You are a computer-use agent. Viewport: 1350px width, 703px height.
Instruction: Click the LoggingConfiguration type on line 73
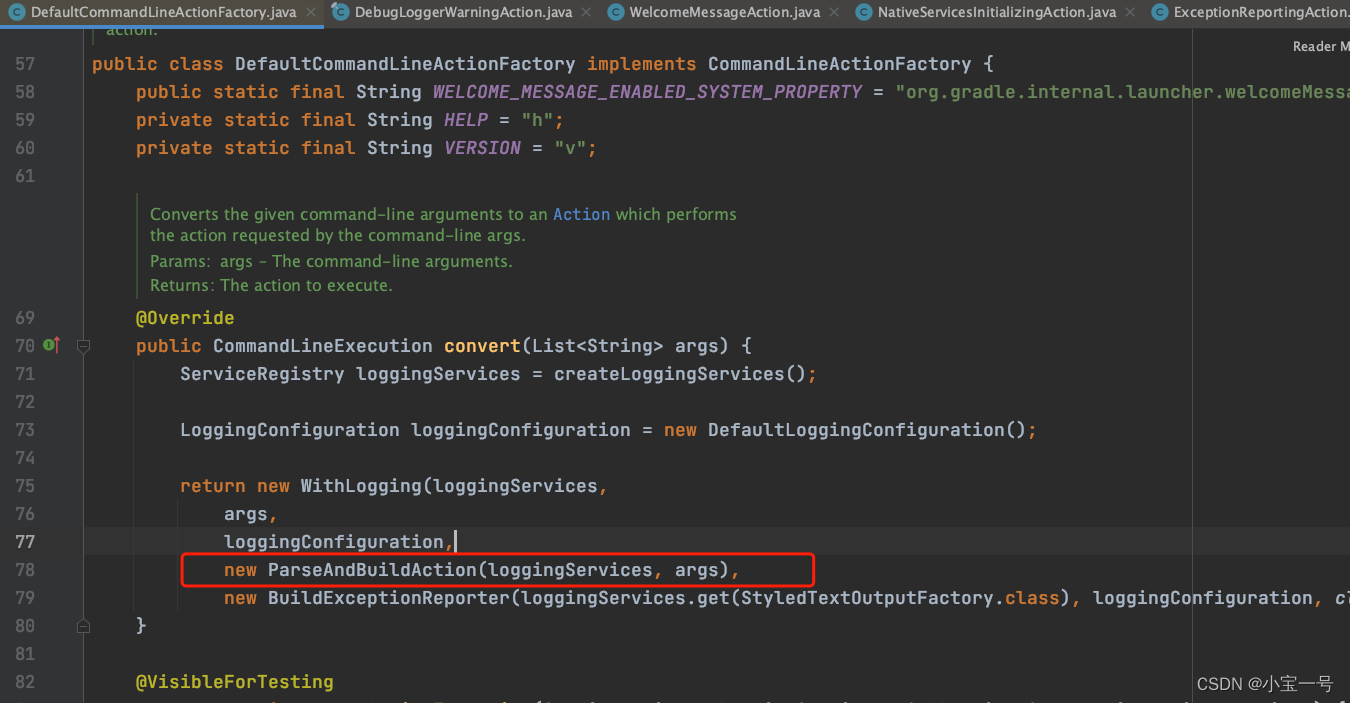(x=290, y=430)
